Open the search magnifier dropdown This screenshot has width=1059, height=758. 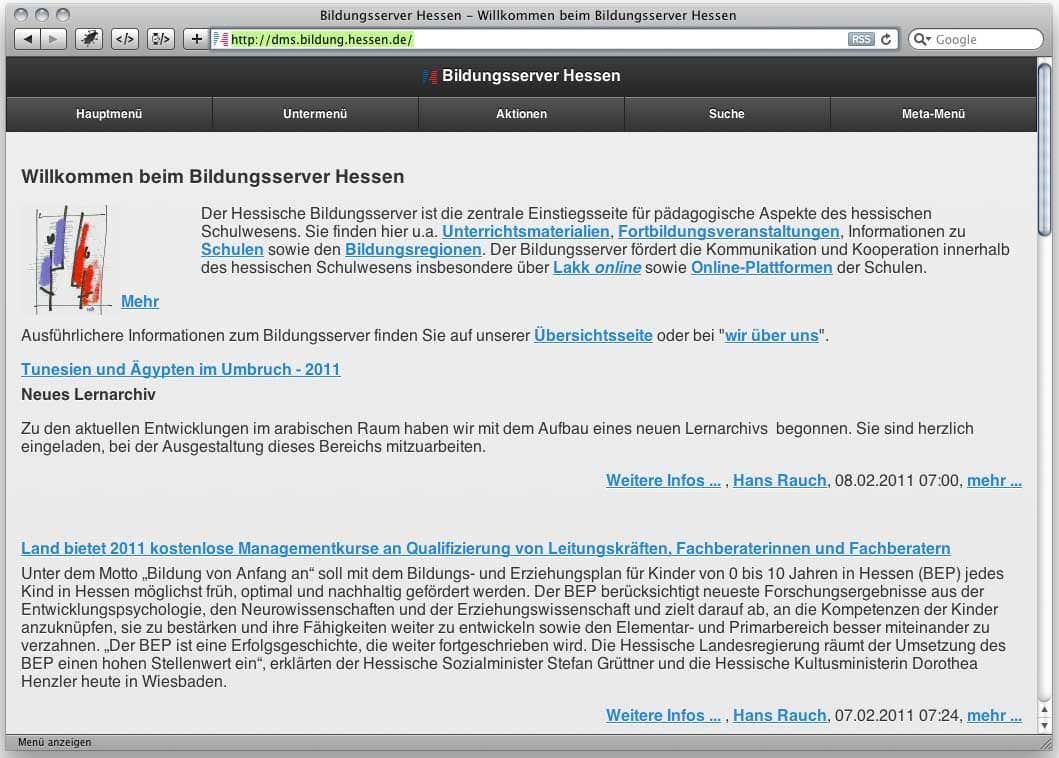click(922, 40)
